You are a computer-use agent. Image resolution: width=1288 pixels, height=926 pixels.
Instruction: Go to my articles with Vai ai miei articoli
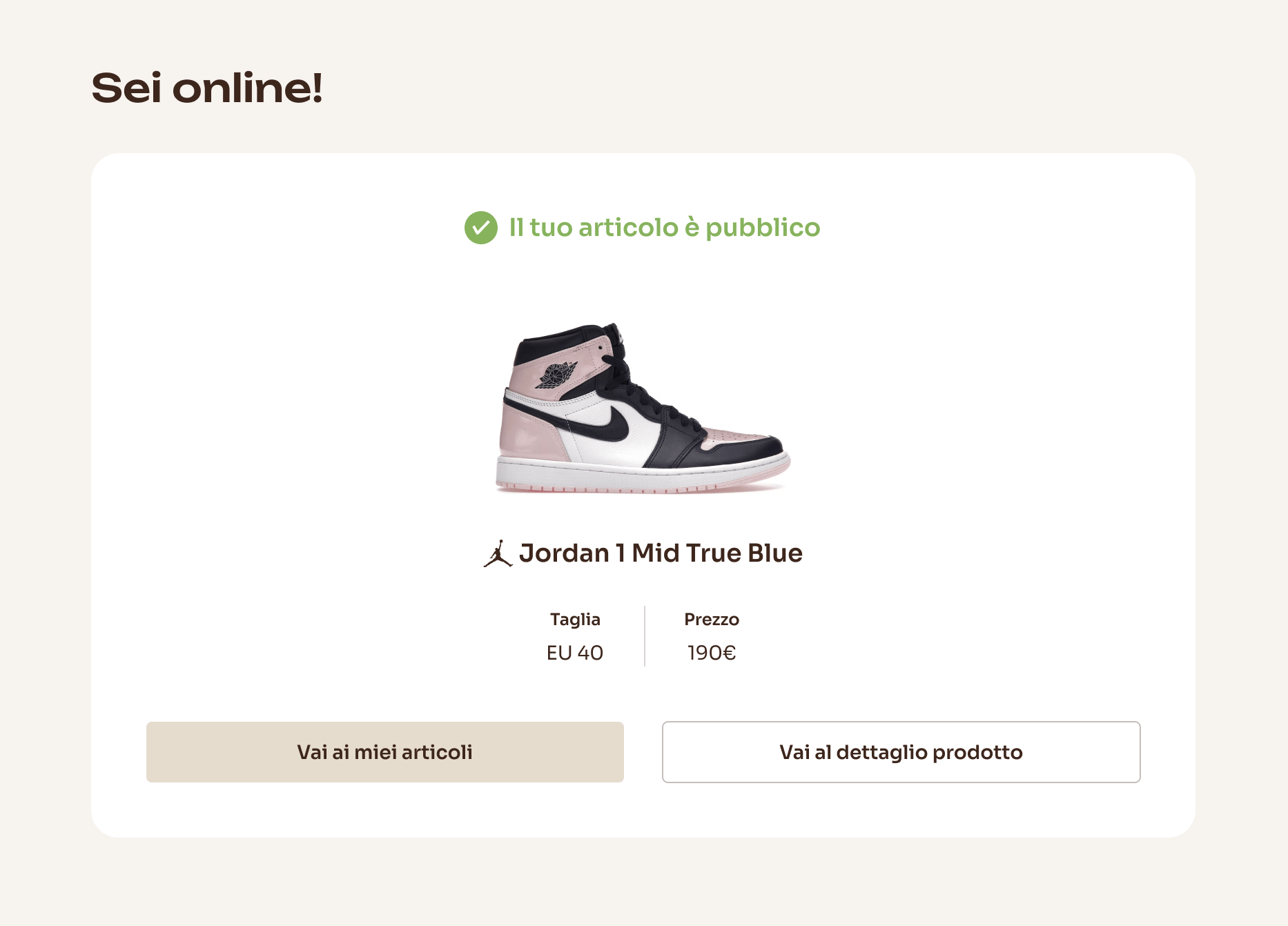click(384, 752)
